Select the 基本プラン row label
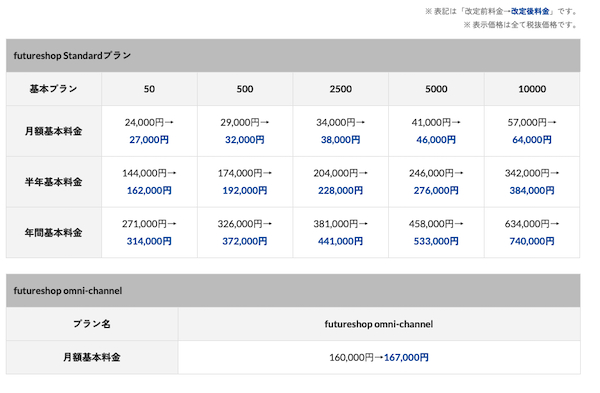Viewport: 600px width, 393px height. coord(54,89)
